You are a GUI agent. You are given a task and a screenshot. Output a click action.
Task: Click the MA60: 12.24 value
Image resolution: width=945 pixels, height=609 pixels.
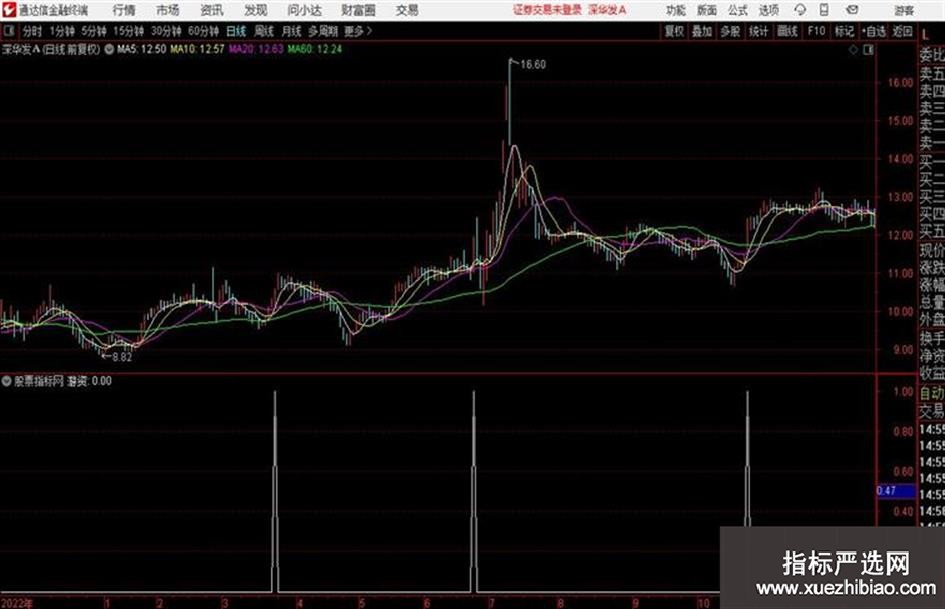tap(315, 49)
